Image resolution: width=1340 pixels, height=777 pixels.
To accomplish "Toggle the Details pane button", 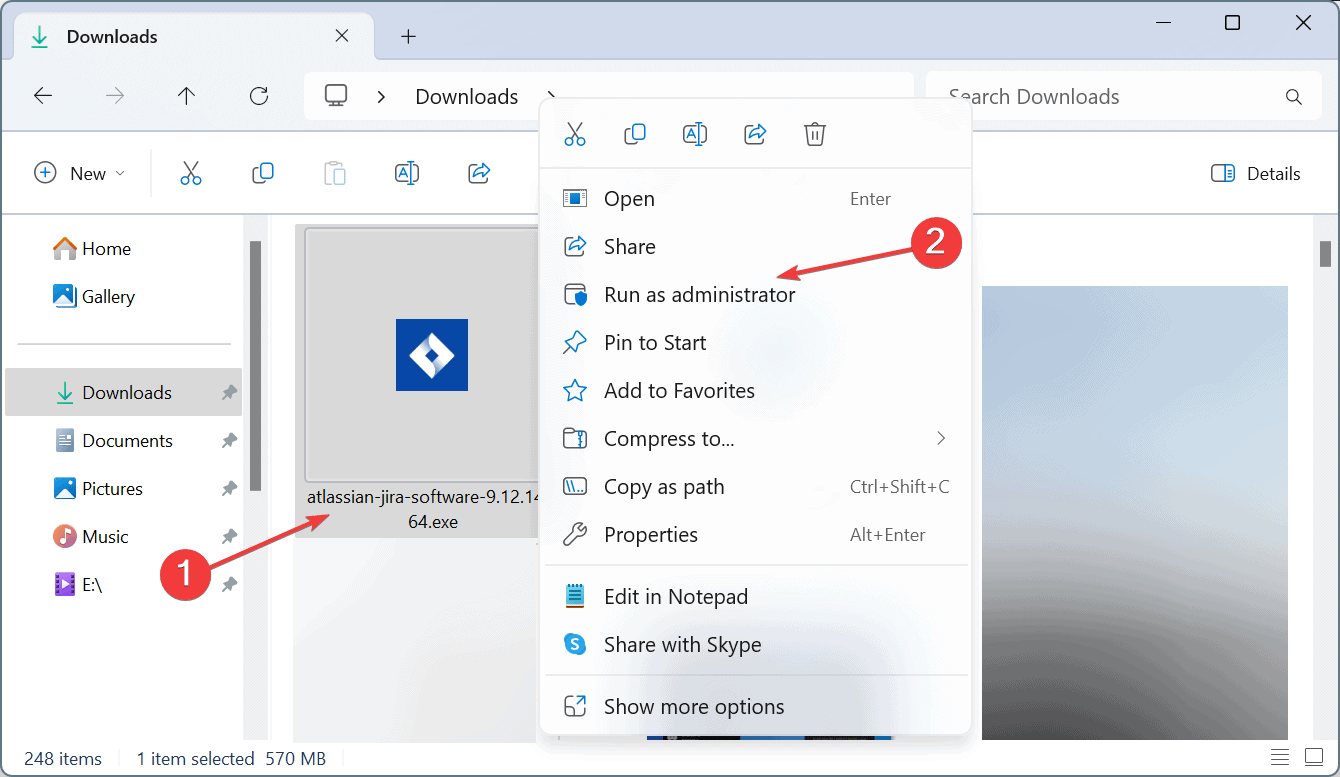I will pos(1256,173).
